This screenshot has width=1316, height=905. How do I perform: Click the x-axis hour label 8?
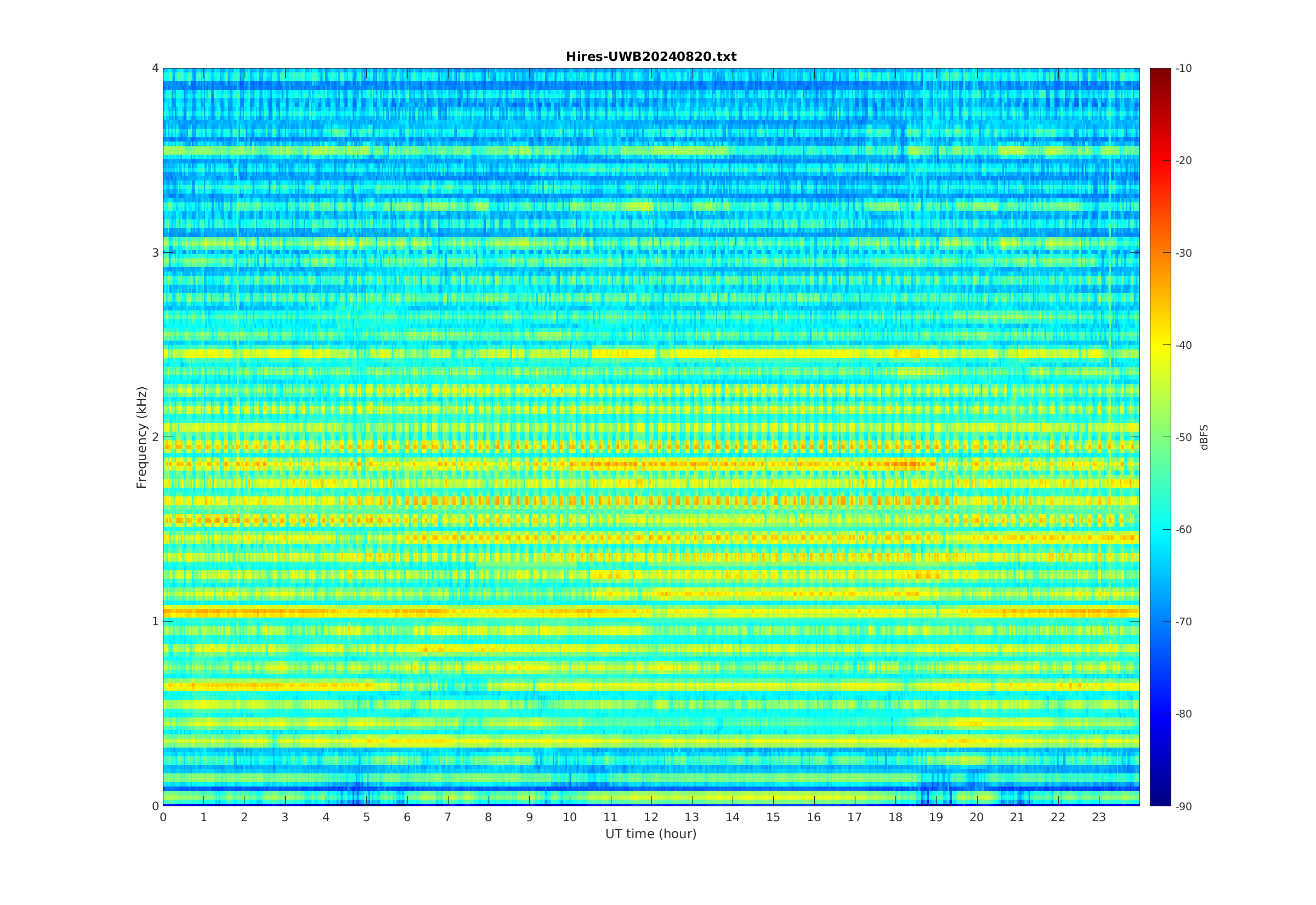pyautogui.click(x=489, y=817)
